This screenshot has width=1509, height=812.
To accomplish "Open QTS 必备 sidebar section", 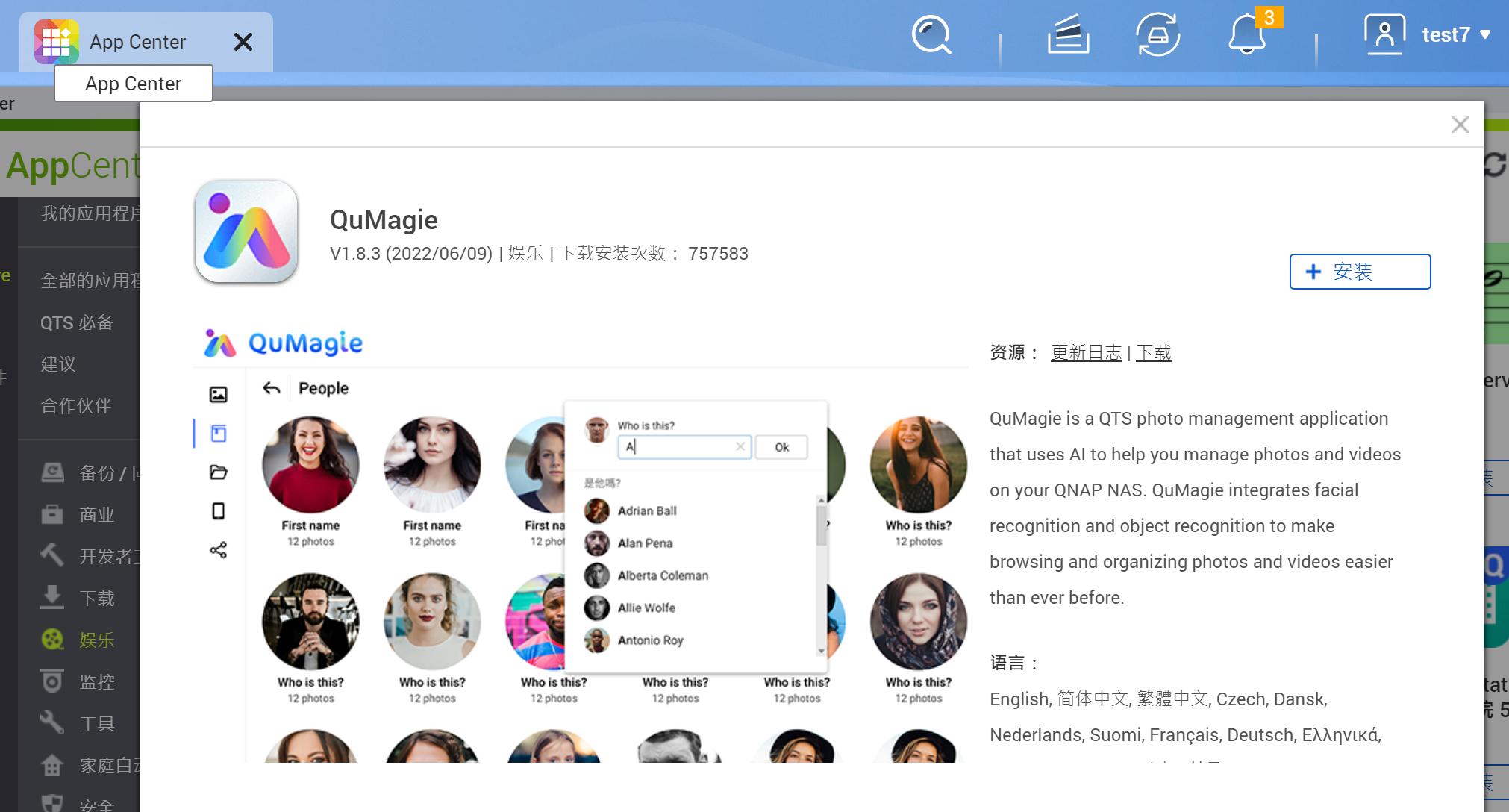I will (77, 322).
